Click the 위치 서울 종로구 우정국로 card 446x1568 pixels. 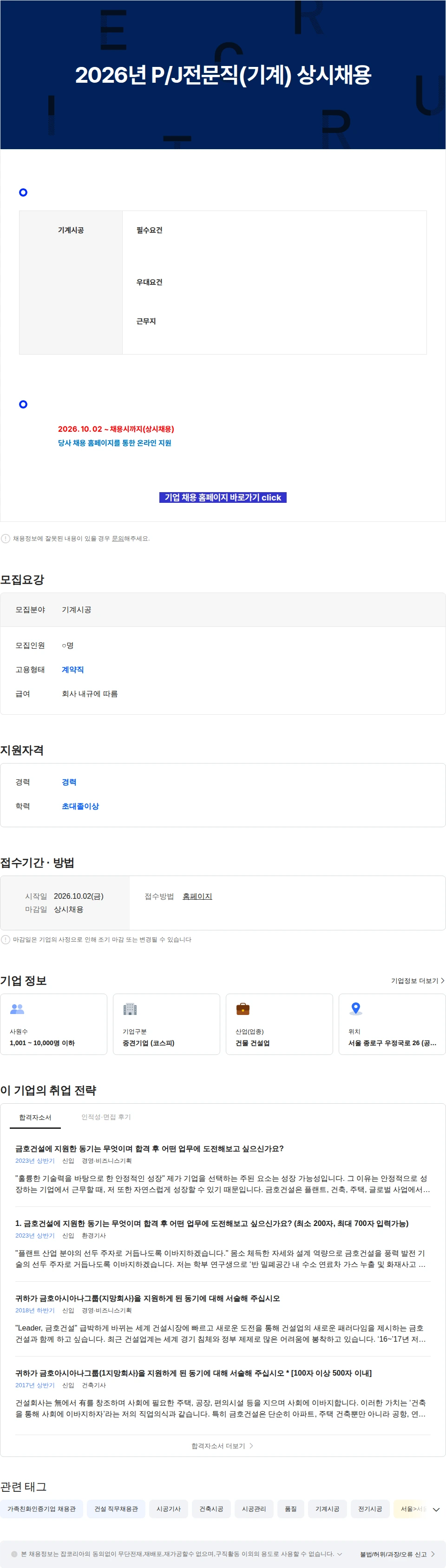[392, 1024]
